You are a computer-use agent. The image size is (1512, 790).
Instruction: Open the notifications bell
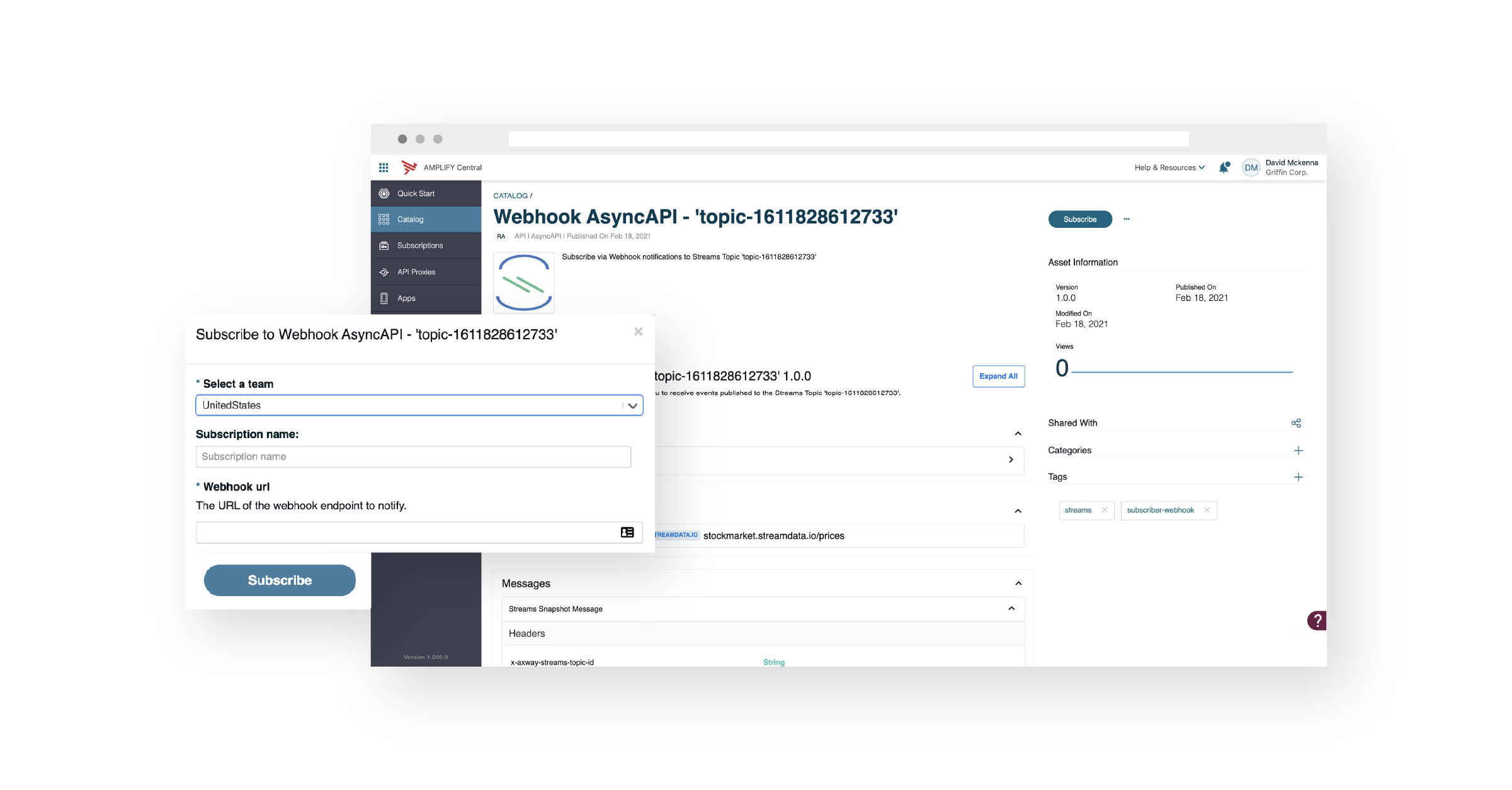pos(1224,167)
